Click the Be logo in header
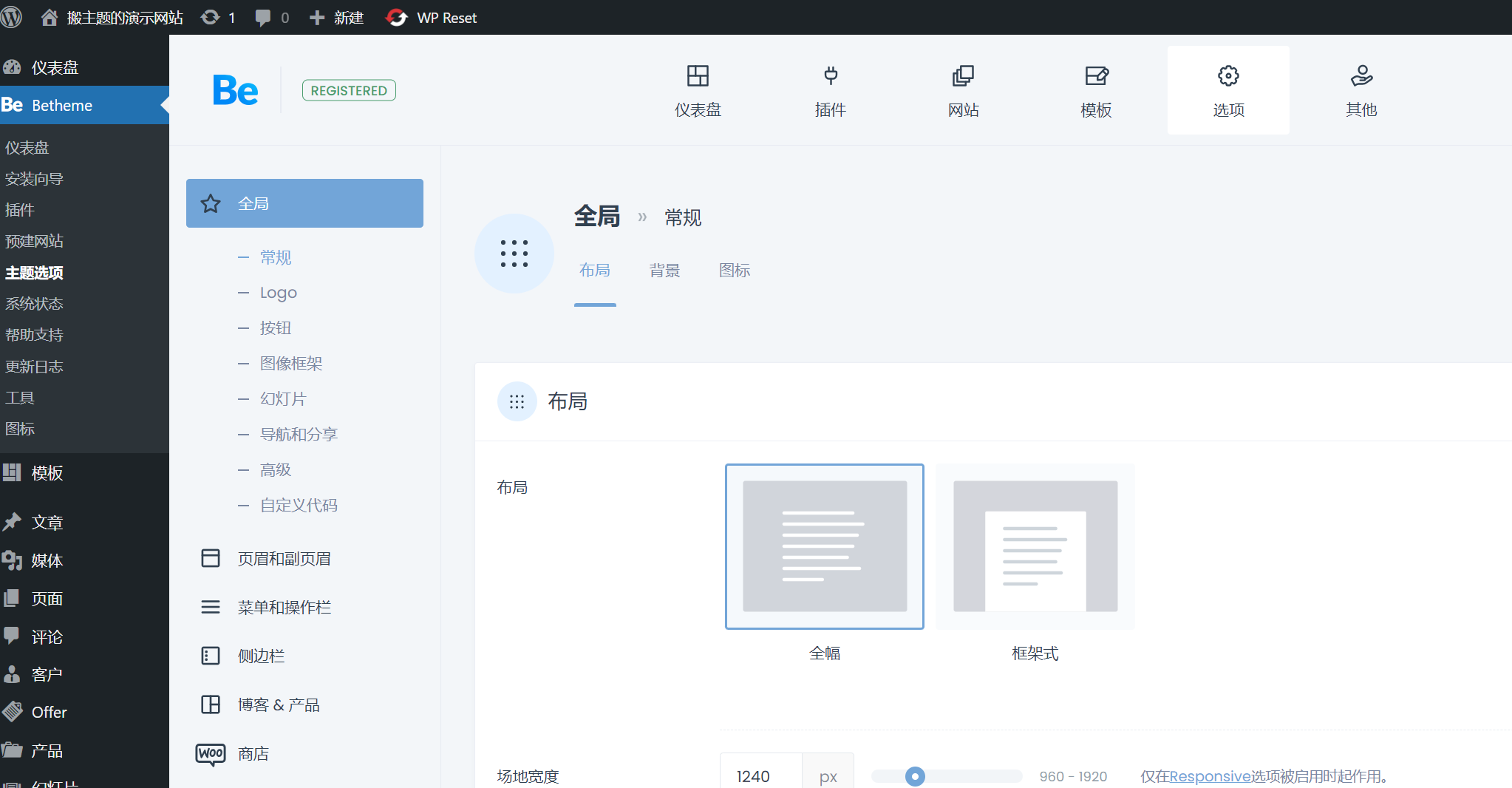This screenshot has height=788, width=1512. point(235,90)
